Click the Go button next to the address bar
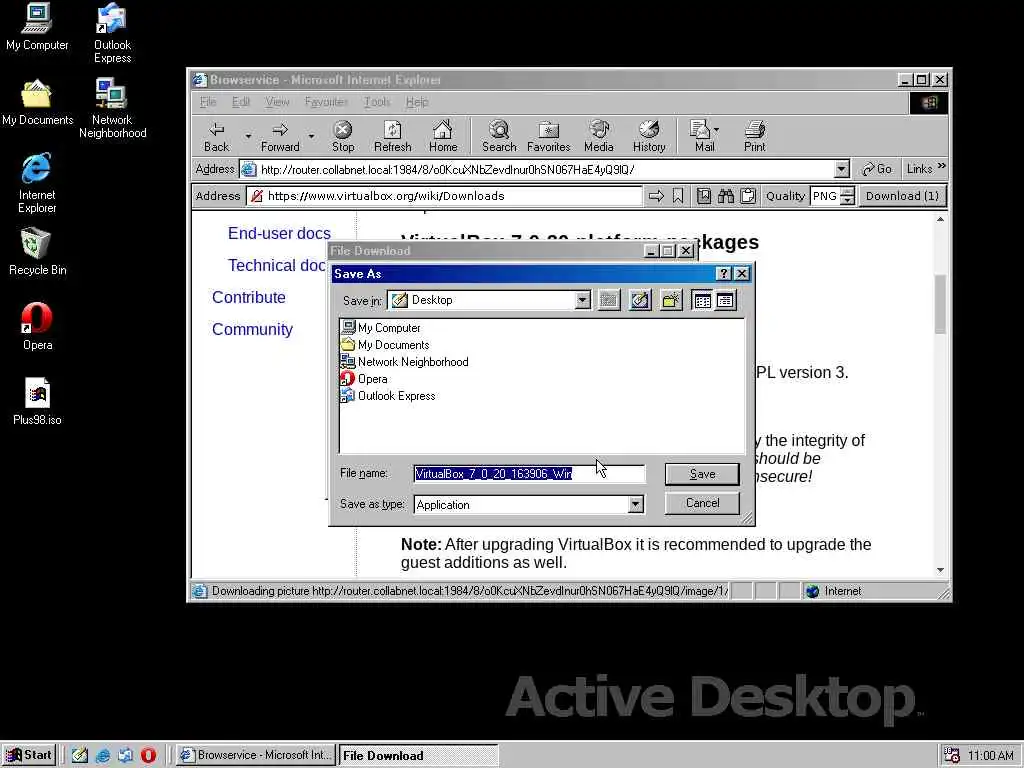Screen dimensions: 1024x768 (877, 169)
